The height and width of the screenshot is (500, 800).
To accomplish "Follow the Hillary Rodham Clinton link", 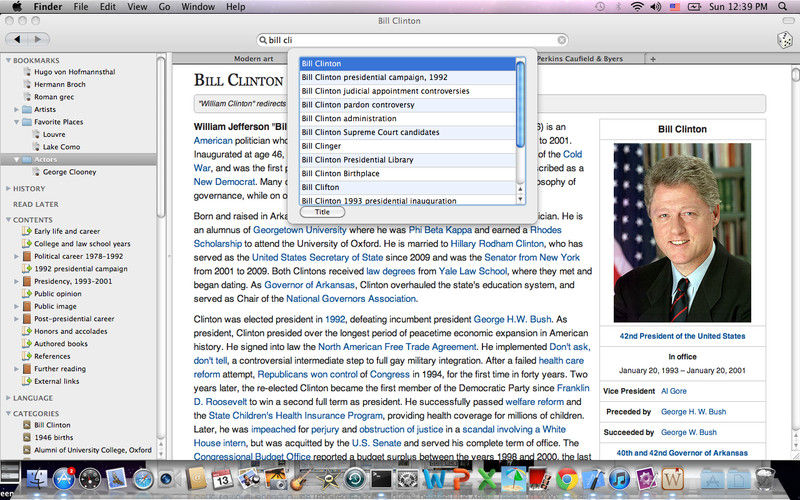I will pyautogui.click(x=497, y=243).
